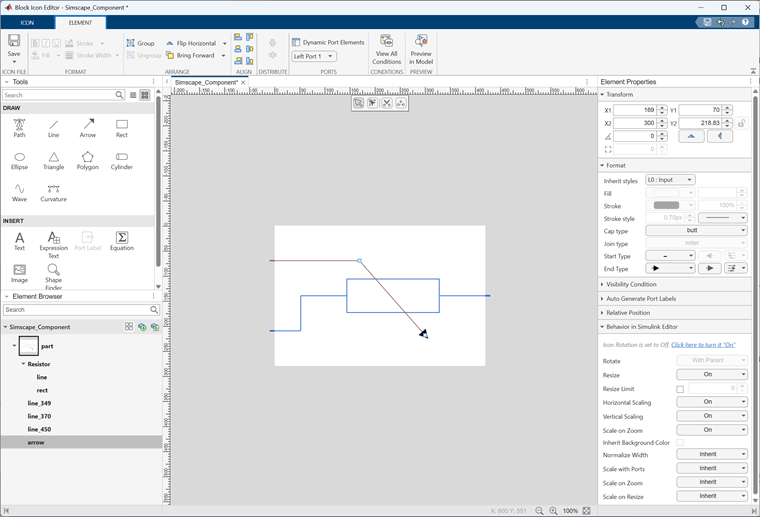Select the Triangle drawing tool

tap(53, 160)
